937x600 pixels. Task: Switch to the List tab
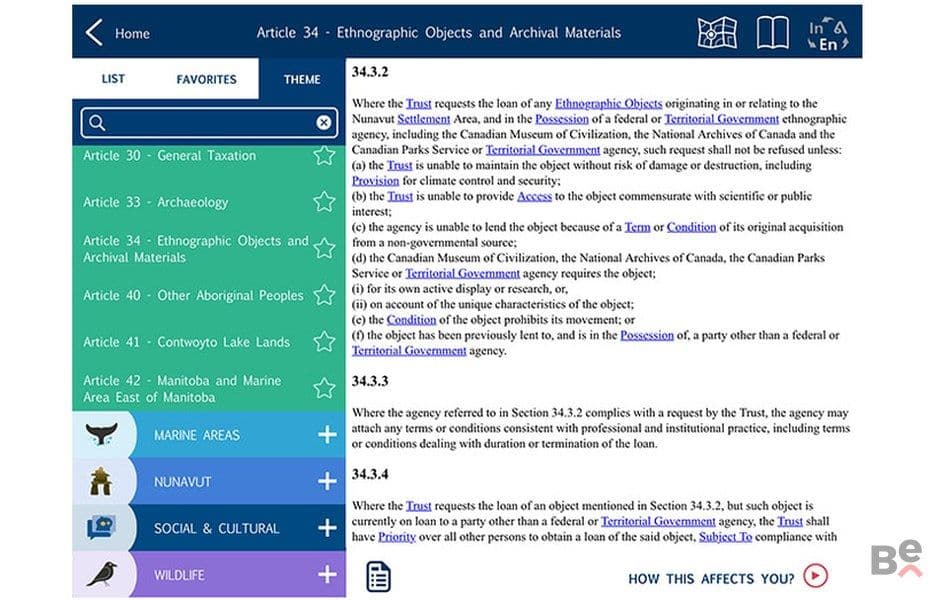click(113, 79)
